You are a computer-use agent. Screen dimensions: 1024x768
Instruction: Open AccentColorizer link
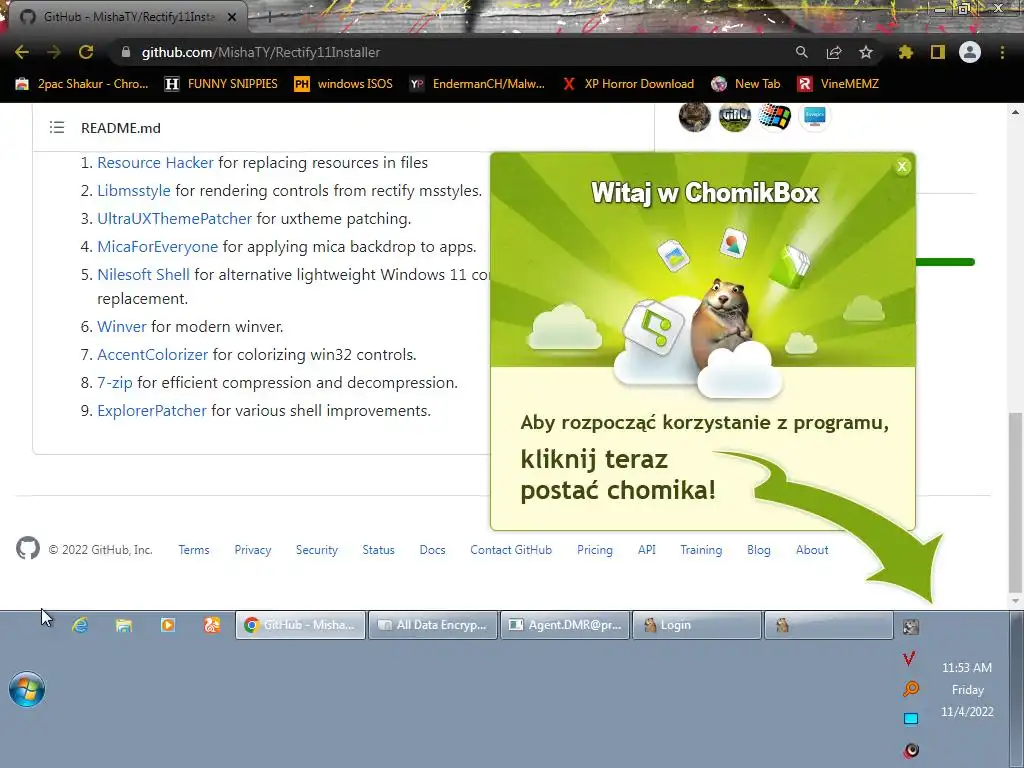pos(153,355)
